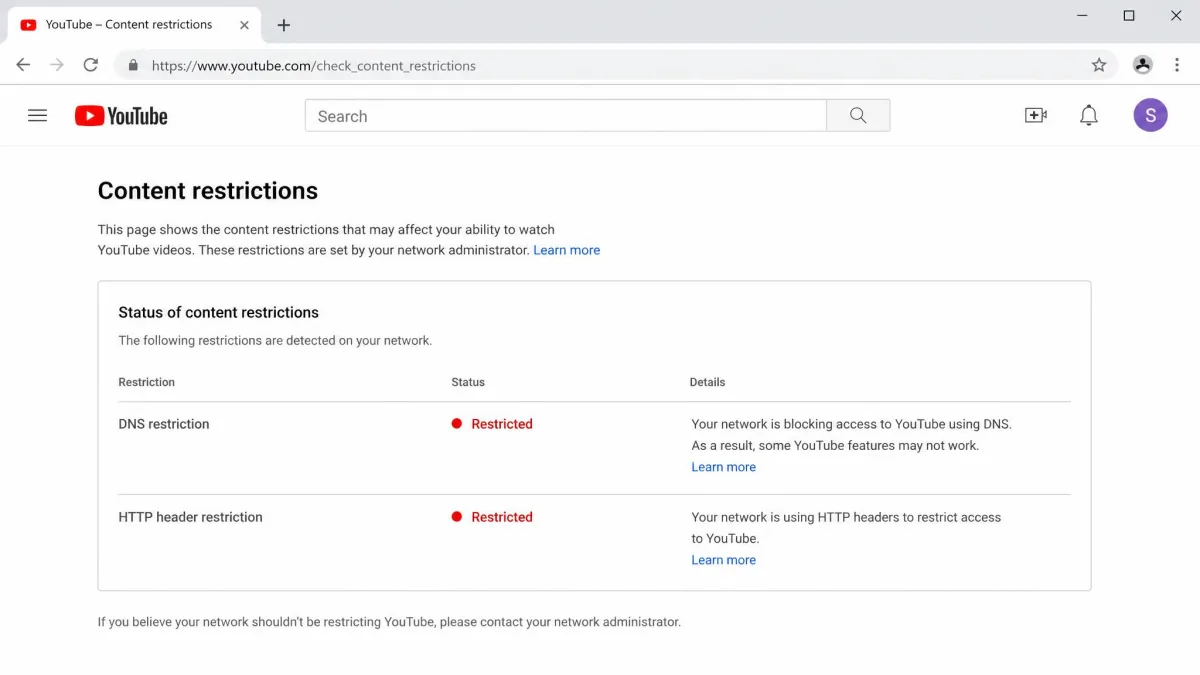Click the Restriction column header
The image size is (1200, 675).
point(147,382)
